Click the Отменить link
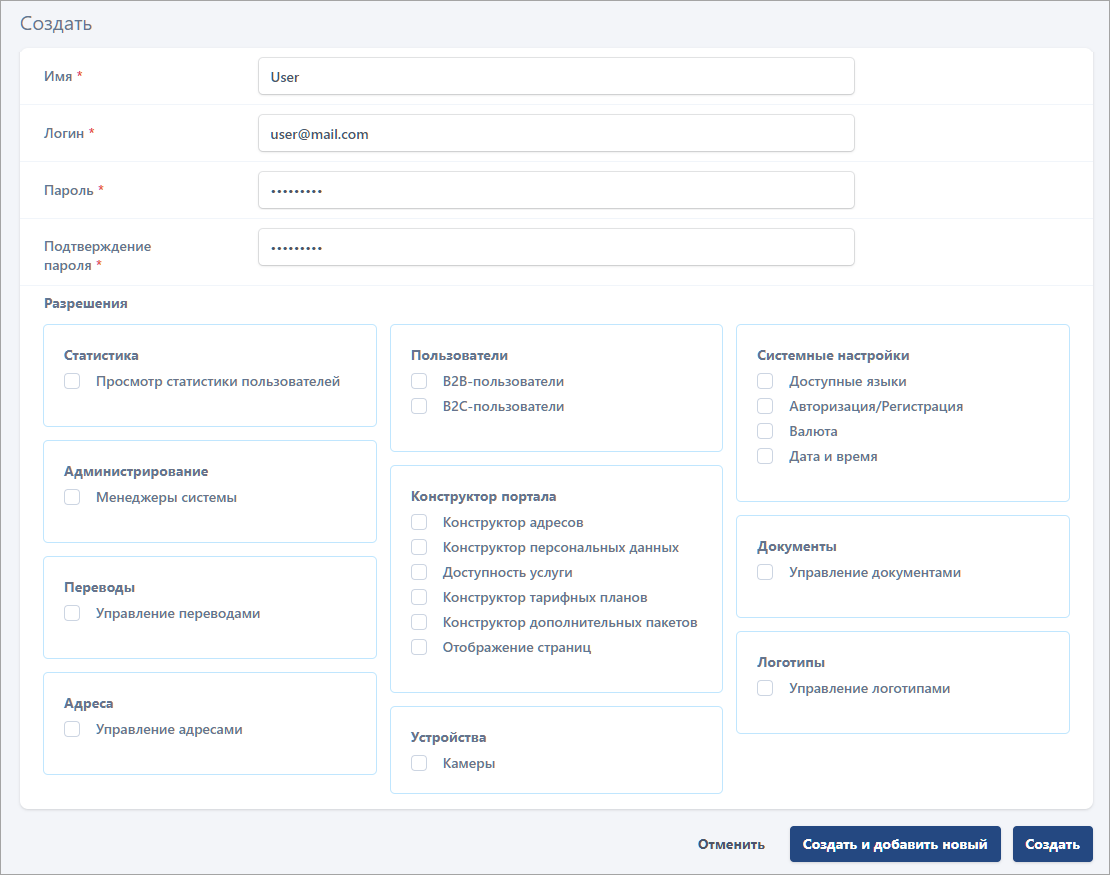1110x875 pixels. point(731,844)
